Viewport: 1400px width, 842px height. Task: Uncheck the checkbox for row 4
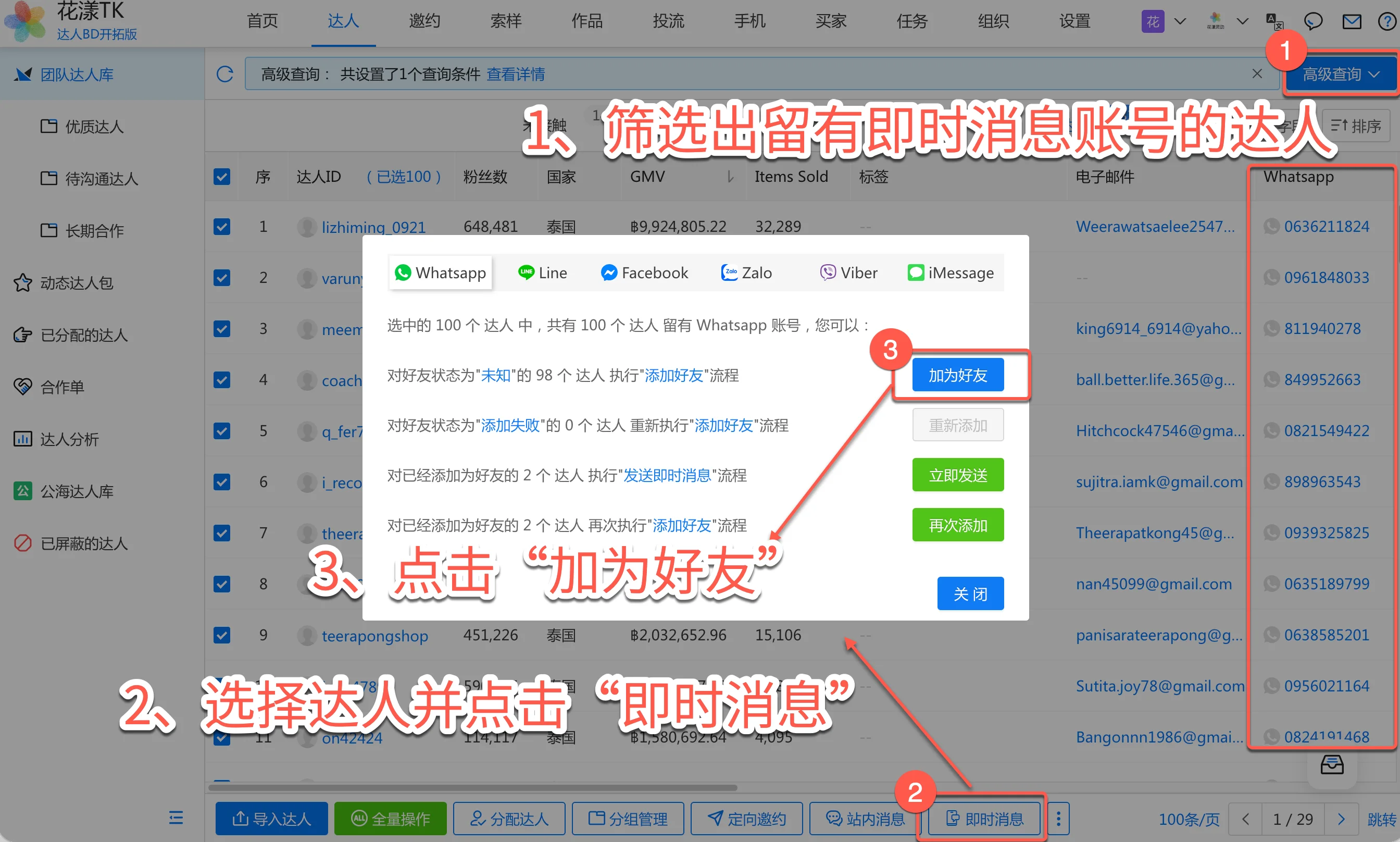pyautogui.click(x=222, y=380)
